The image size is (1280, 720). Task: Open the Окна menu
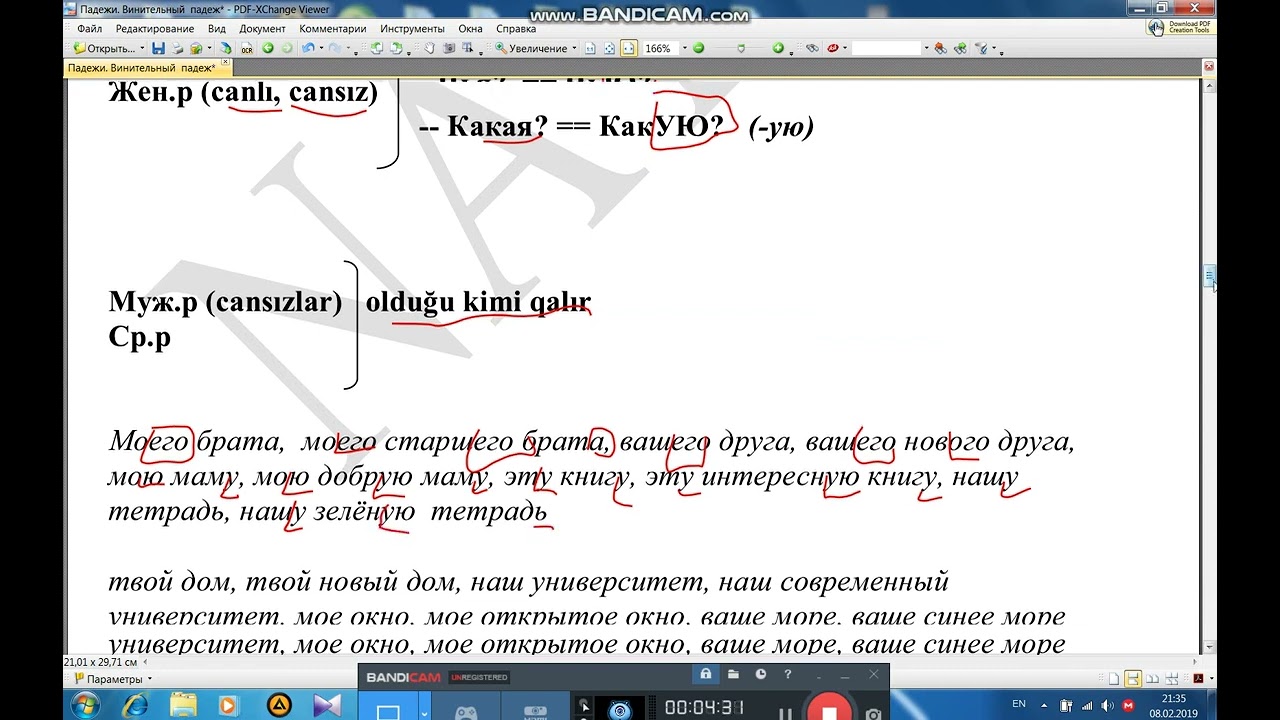[470, 29]
